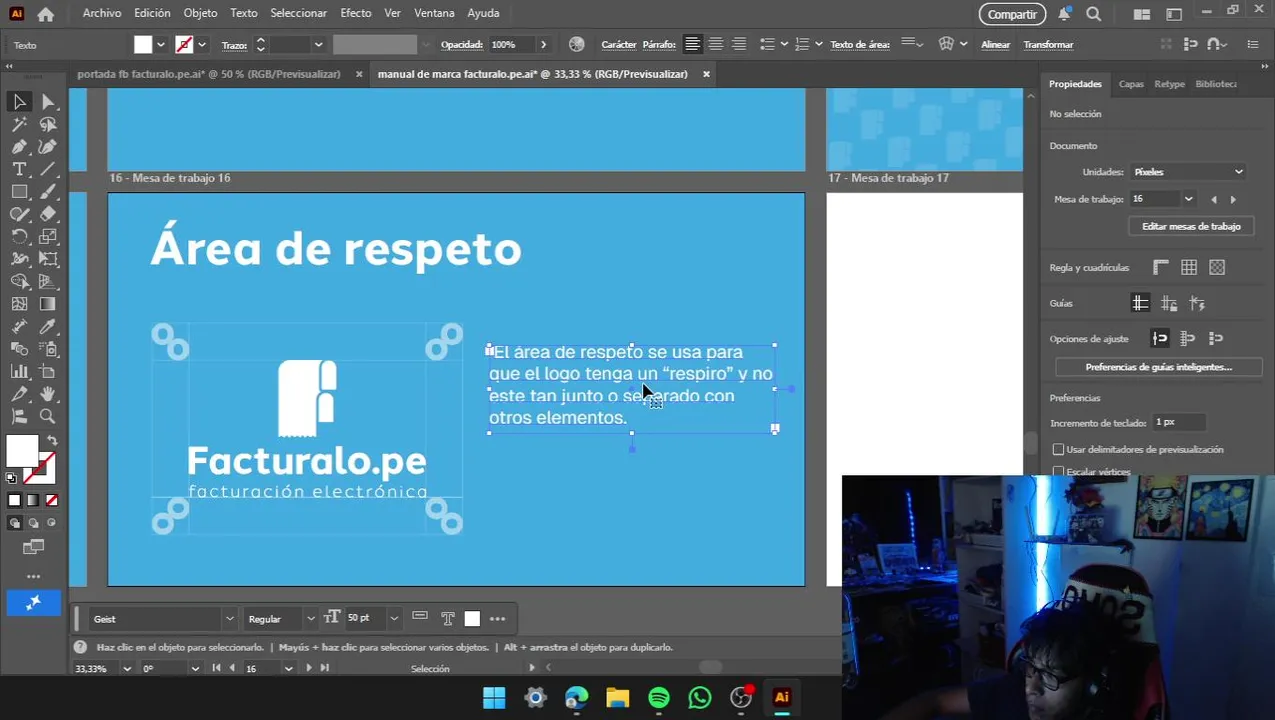Choose the Rectangle tool
Image resolution: width=1275 pixels, height=720 pixels.
pyautogui.click(x=19, y=192)
